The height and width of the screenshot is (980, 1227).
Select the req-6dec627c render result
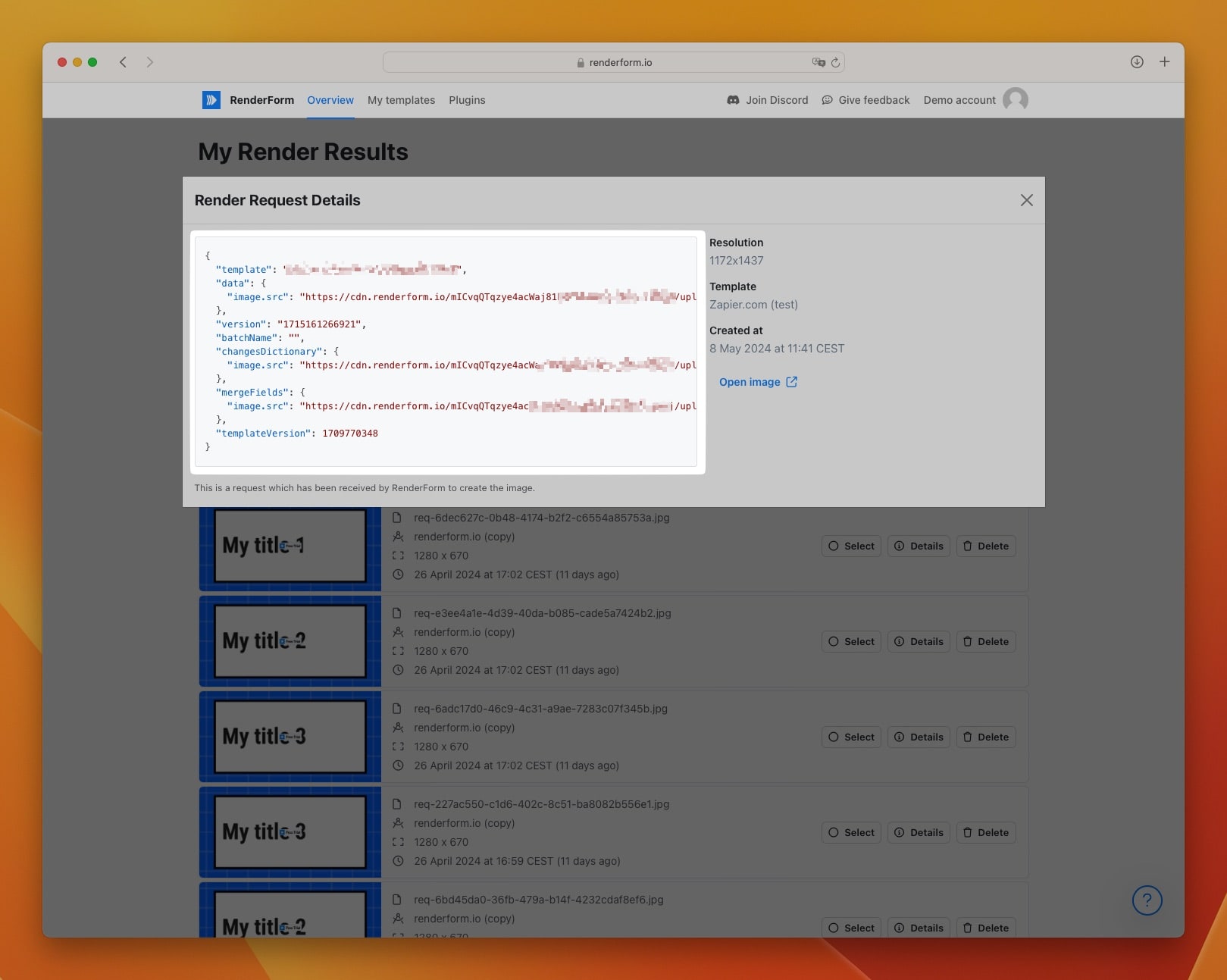[851, 546]
